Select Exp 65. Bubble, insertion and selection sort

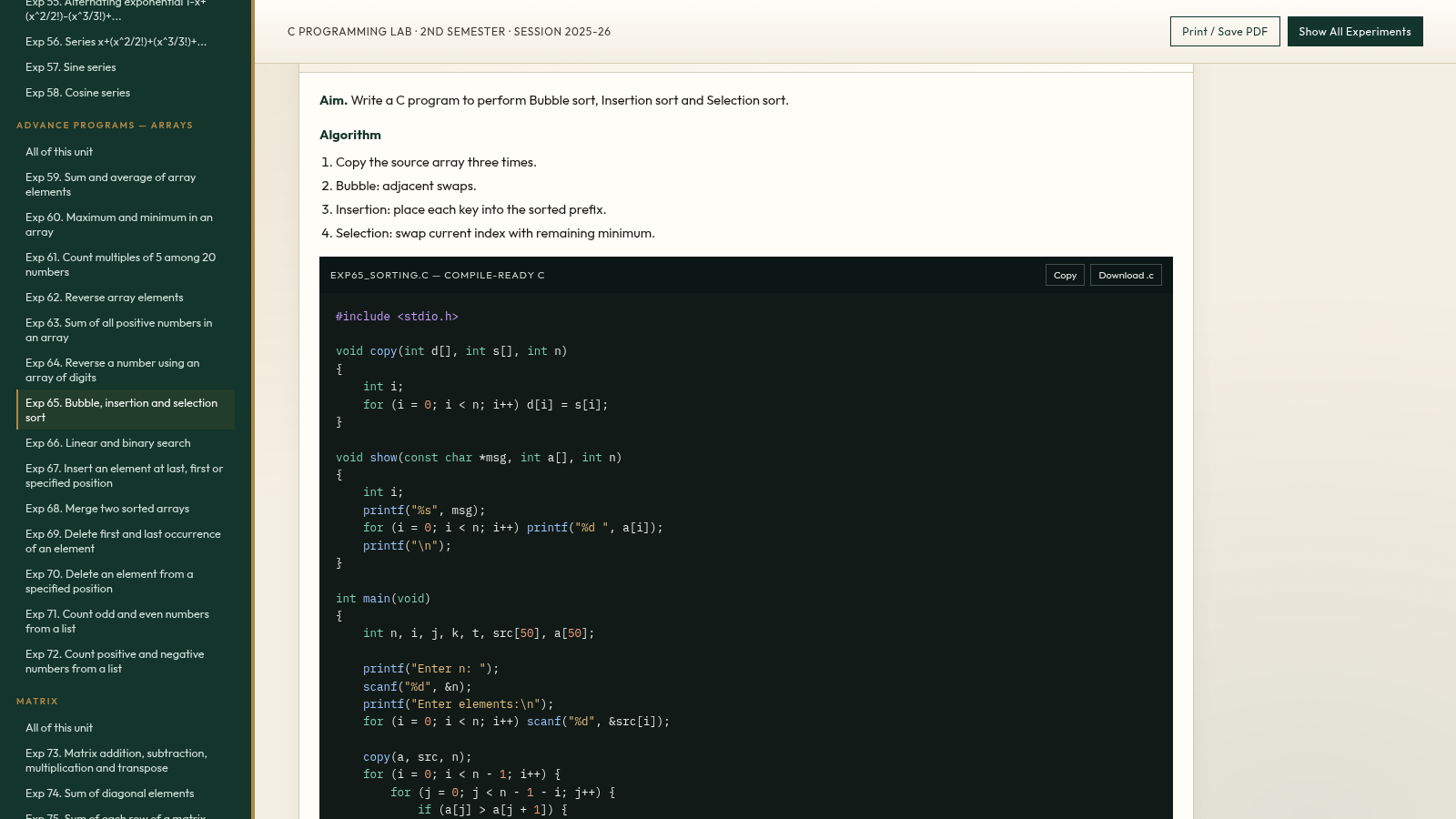(126, 410)
